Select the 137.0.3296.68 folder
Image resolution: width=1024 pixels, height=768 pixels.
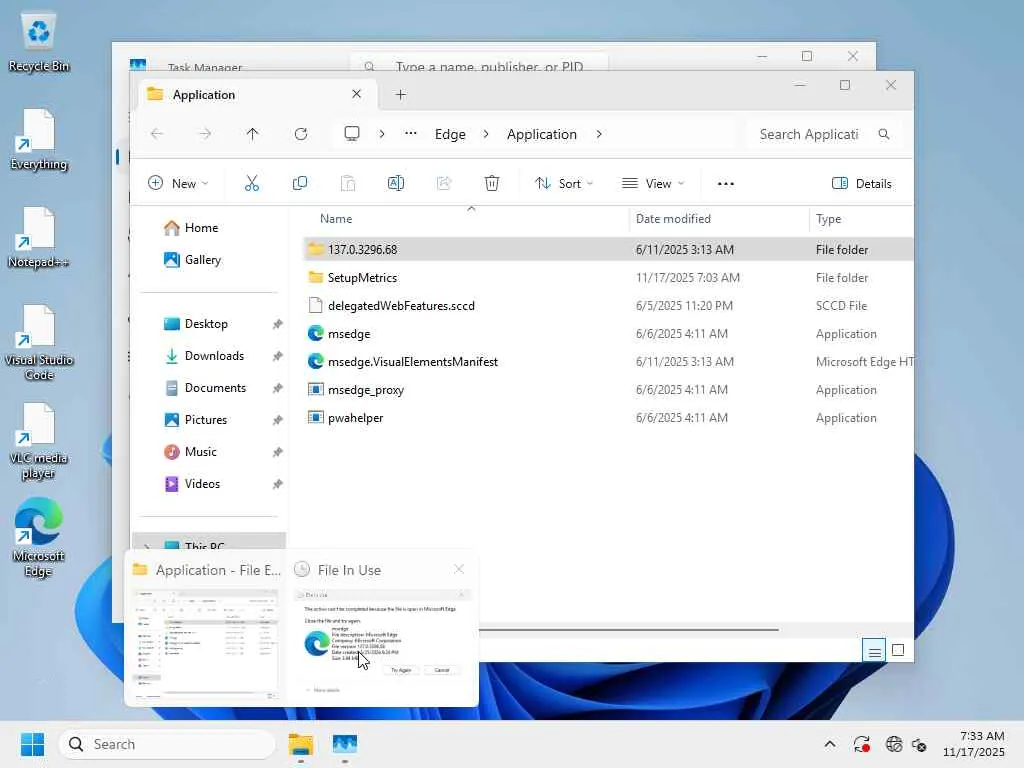point(609,249)
